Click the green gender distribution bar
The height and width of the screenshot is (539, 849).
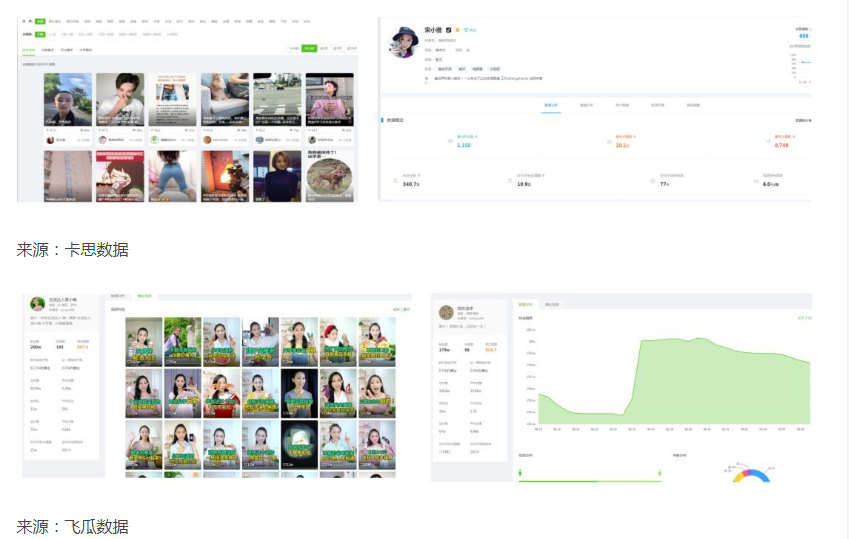[x=590, y=480]
